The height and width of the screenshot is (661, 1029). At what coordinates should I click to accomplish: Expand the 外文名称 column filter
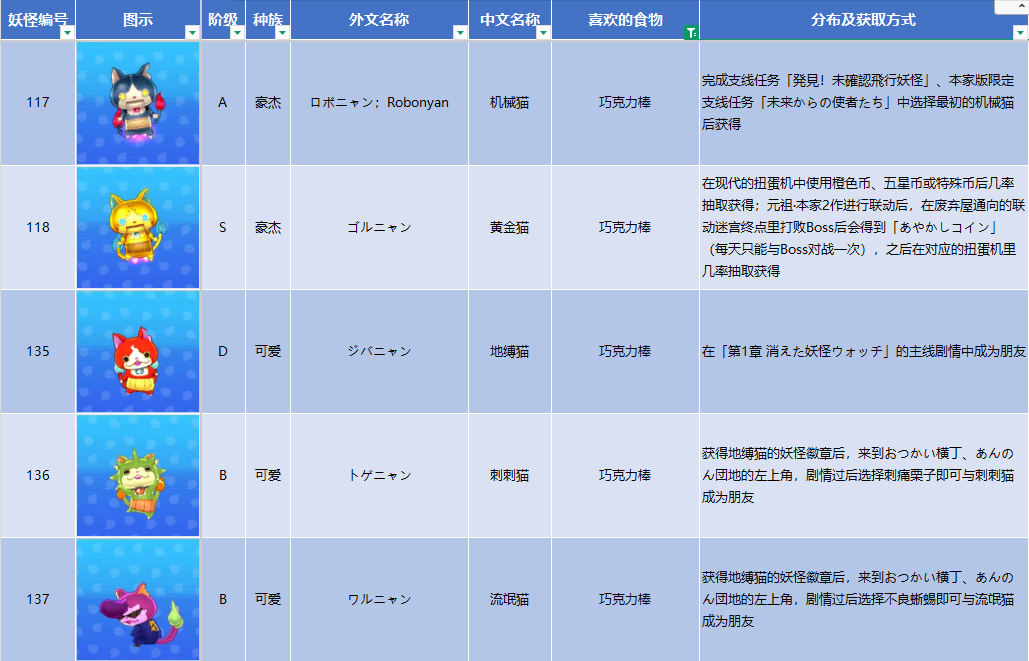(460, 33)
